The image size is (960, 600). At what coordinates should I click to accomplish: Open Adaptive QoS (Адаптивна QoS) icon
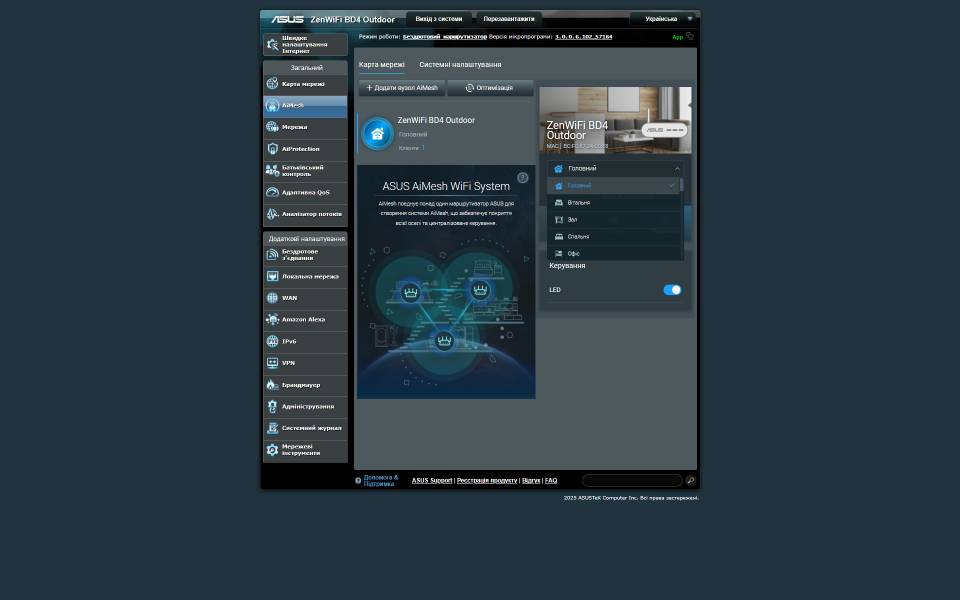coord(272,192)
